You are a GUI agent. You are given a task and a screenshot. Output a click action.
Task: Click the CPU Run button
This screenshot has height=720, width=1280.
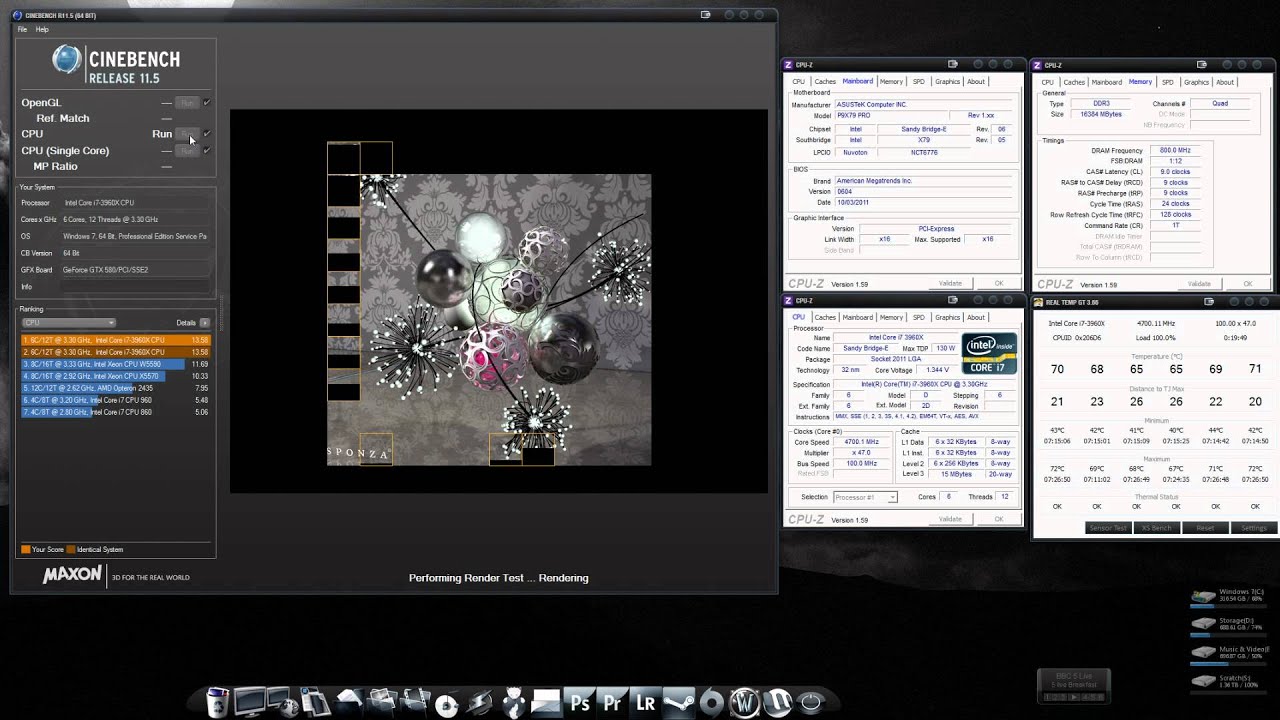click(x=187, y=134)
